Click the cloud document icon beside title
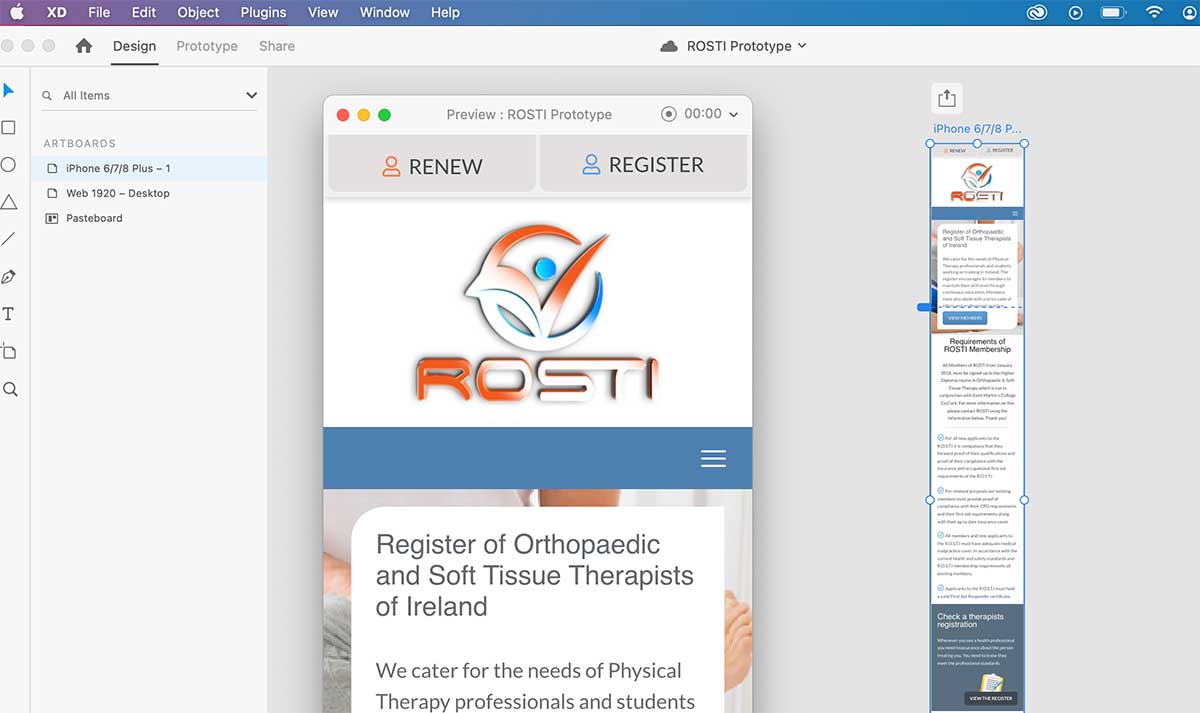The height and width of the screenshot is (713, 1200). pyautogui.click(x=669, y=46)
